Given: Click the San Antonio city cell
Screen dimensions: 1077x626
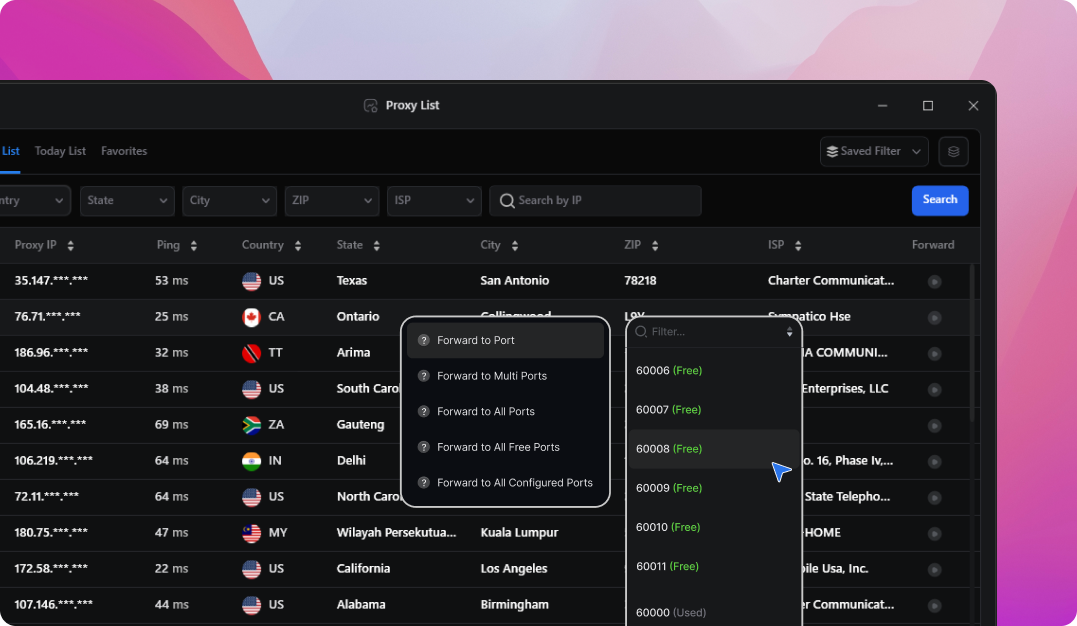Looking at the screenshot, I should pos(514,280).
